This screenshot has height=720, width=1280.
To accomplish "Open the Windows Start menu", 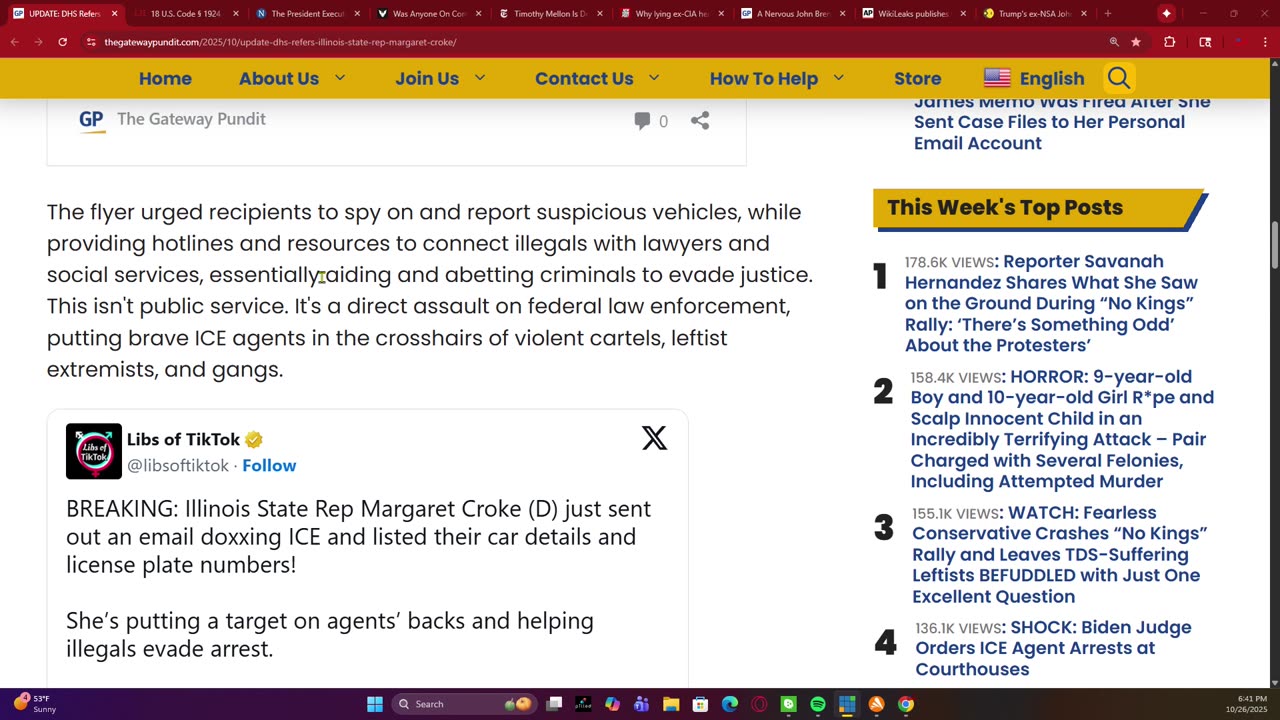I will [375, 704].
